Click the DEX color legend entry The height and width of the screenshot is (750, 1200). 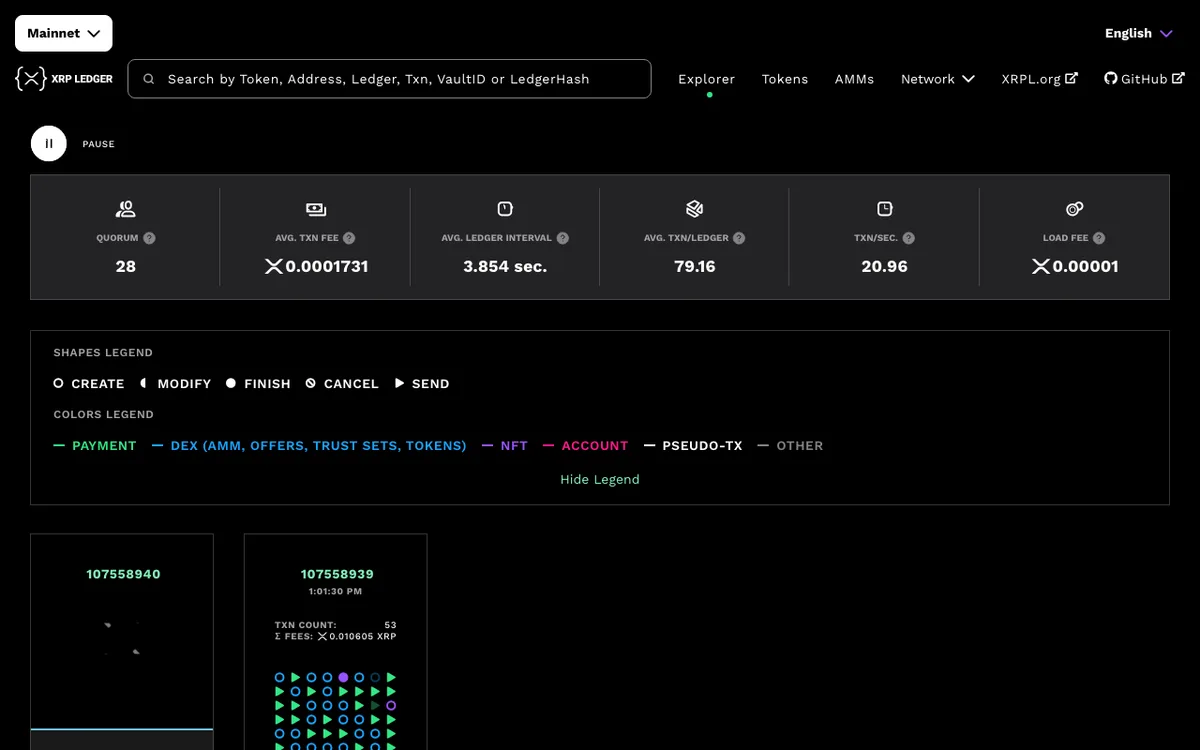click(309, 446)
